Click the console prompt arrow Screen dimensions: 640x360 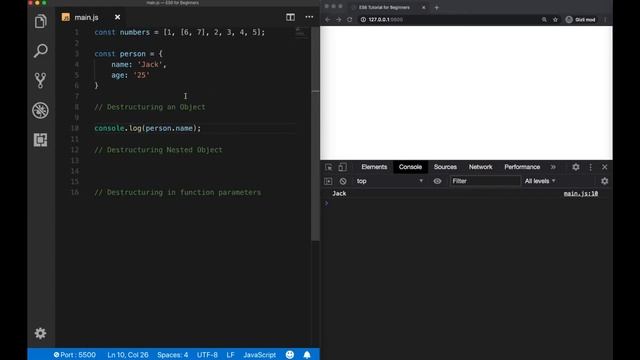327,203
